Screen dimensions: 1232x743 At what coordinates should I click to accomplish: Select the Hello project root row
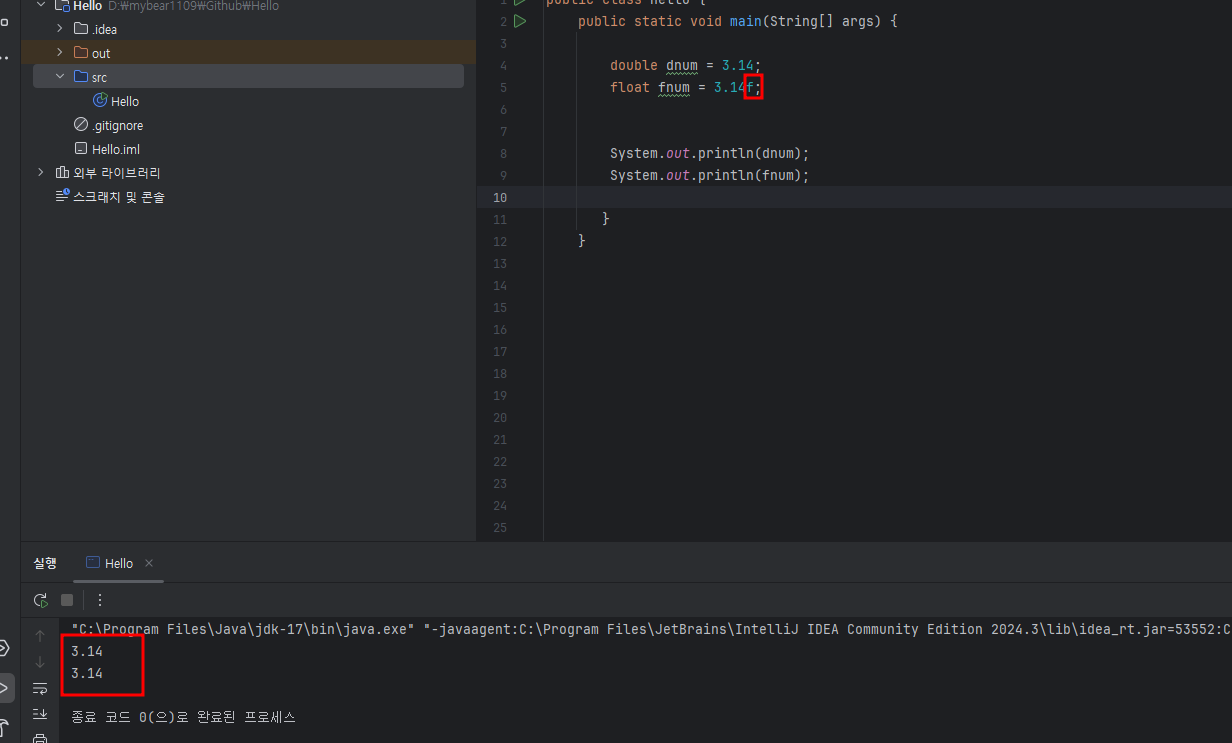coord(248,6)
